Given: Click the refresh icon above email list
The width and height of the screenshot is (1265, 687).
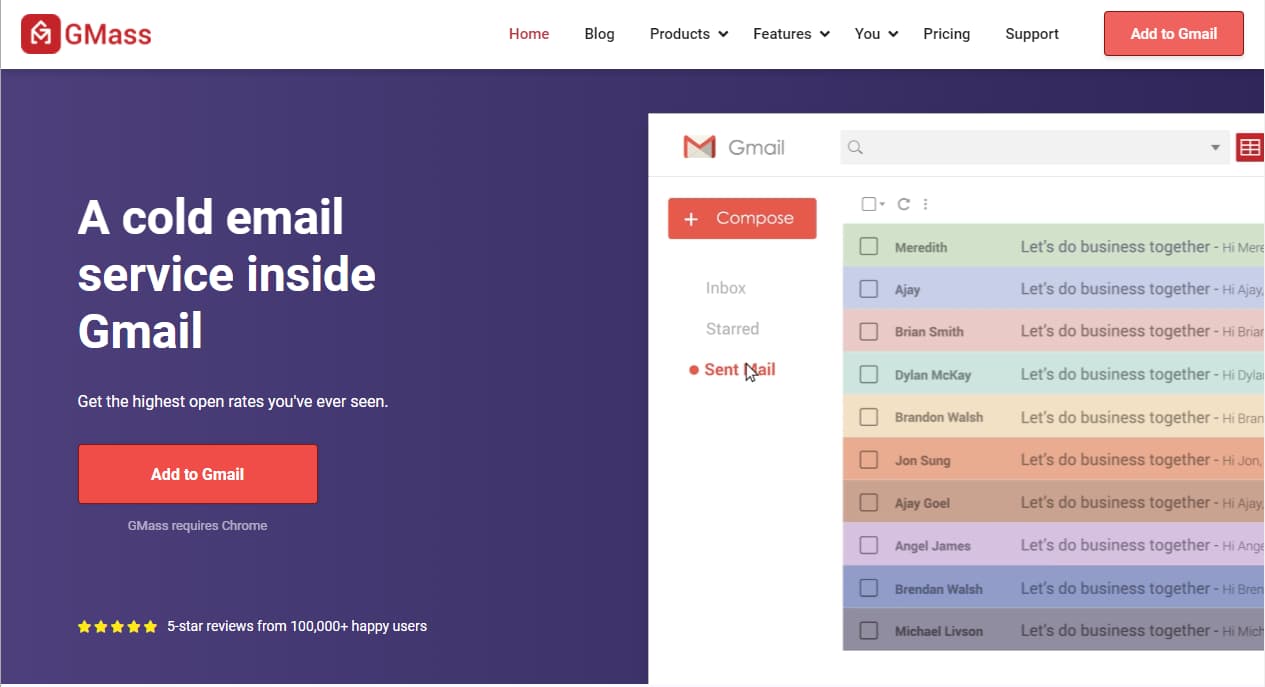Looking at the screenshot, I should click(903, 204).
